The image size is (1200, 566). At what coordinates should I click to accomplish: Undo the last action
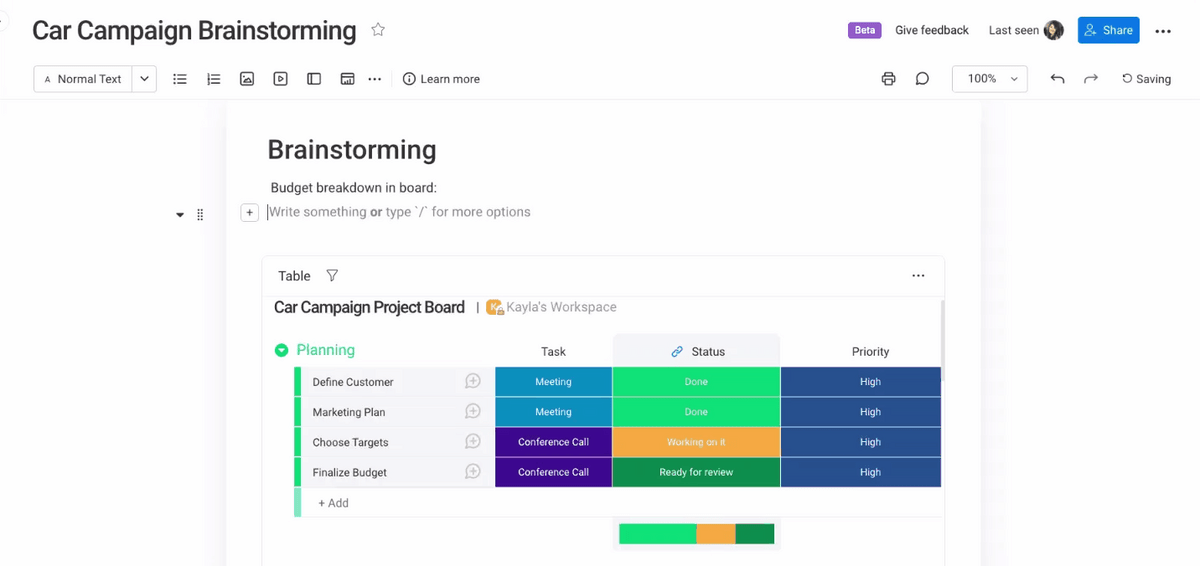1057,79
